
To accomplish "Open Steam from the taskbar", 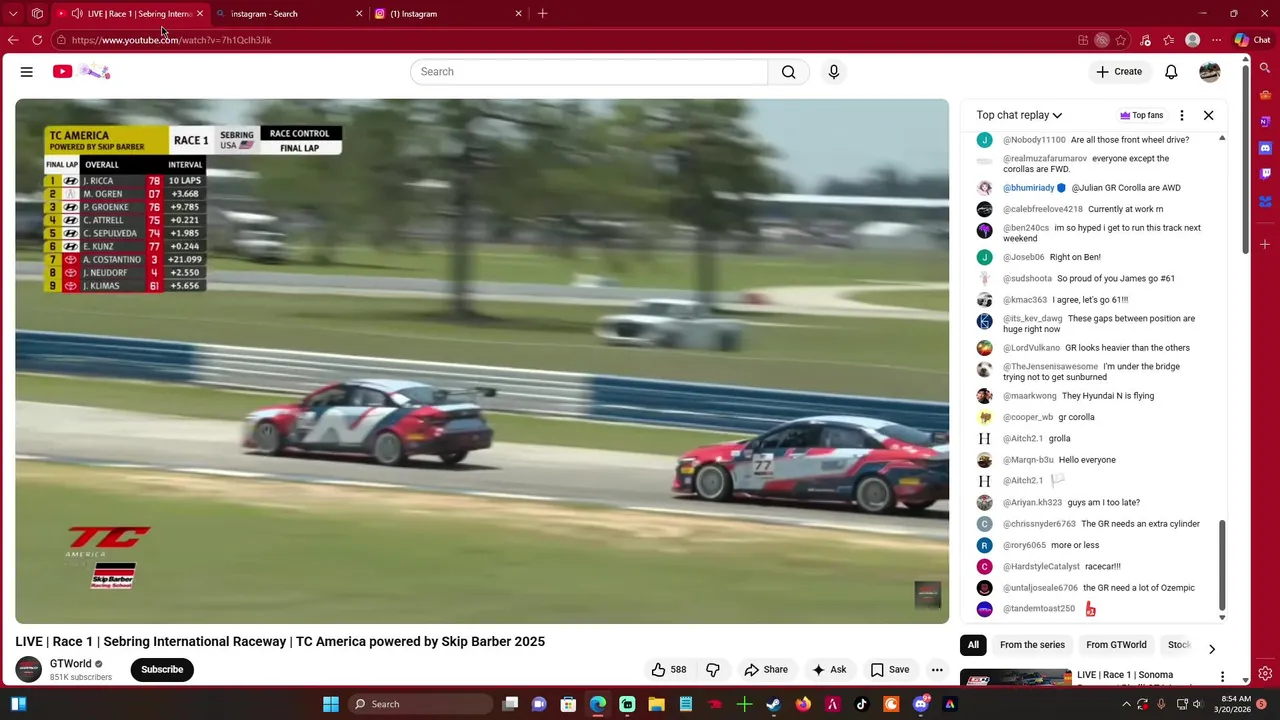I will point(773,704).
